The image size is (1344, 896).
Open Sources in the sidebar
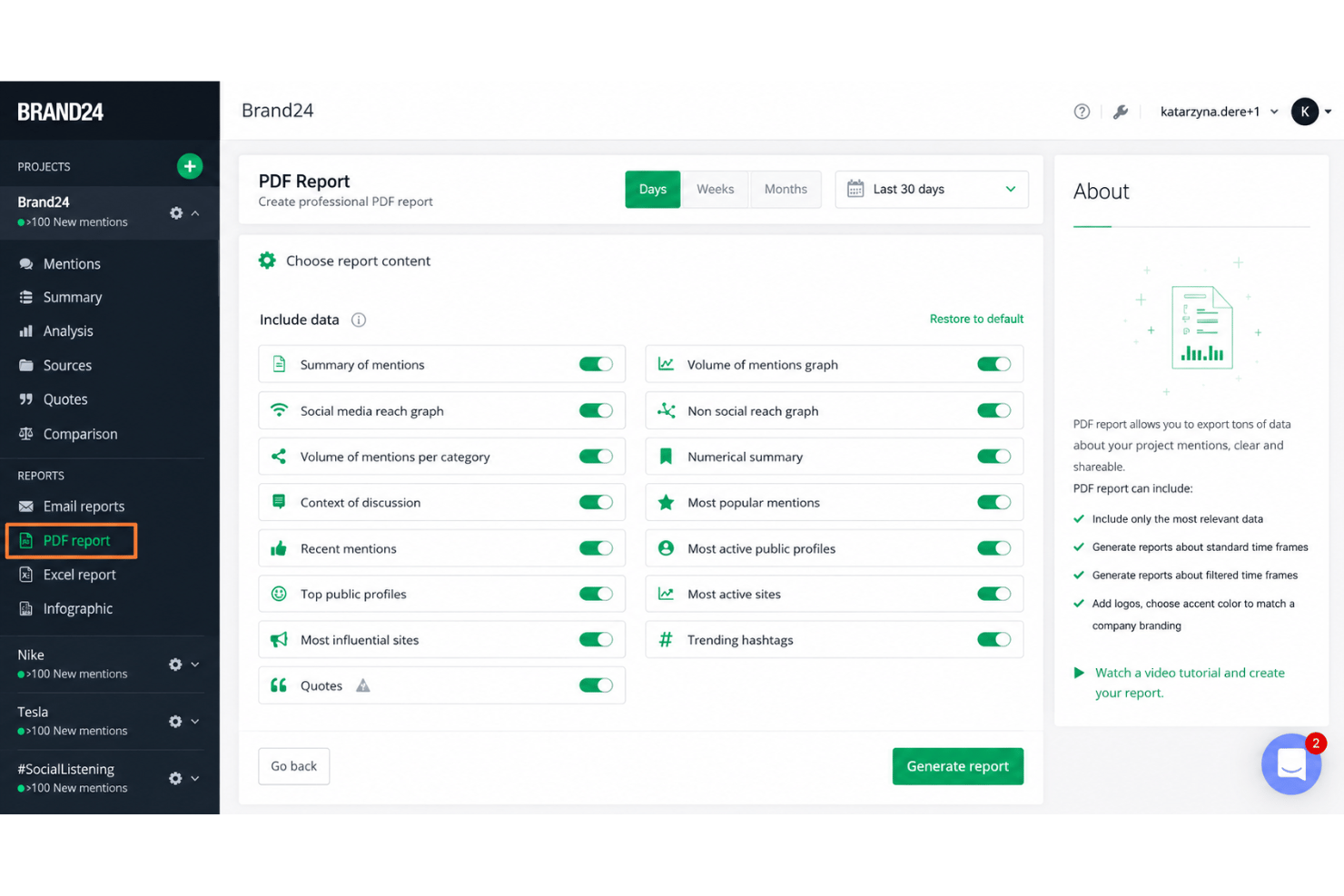click(x=67, y=366)
